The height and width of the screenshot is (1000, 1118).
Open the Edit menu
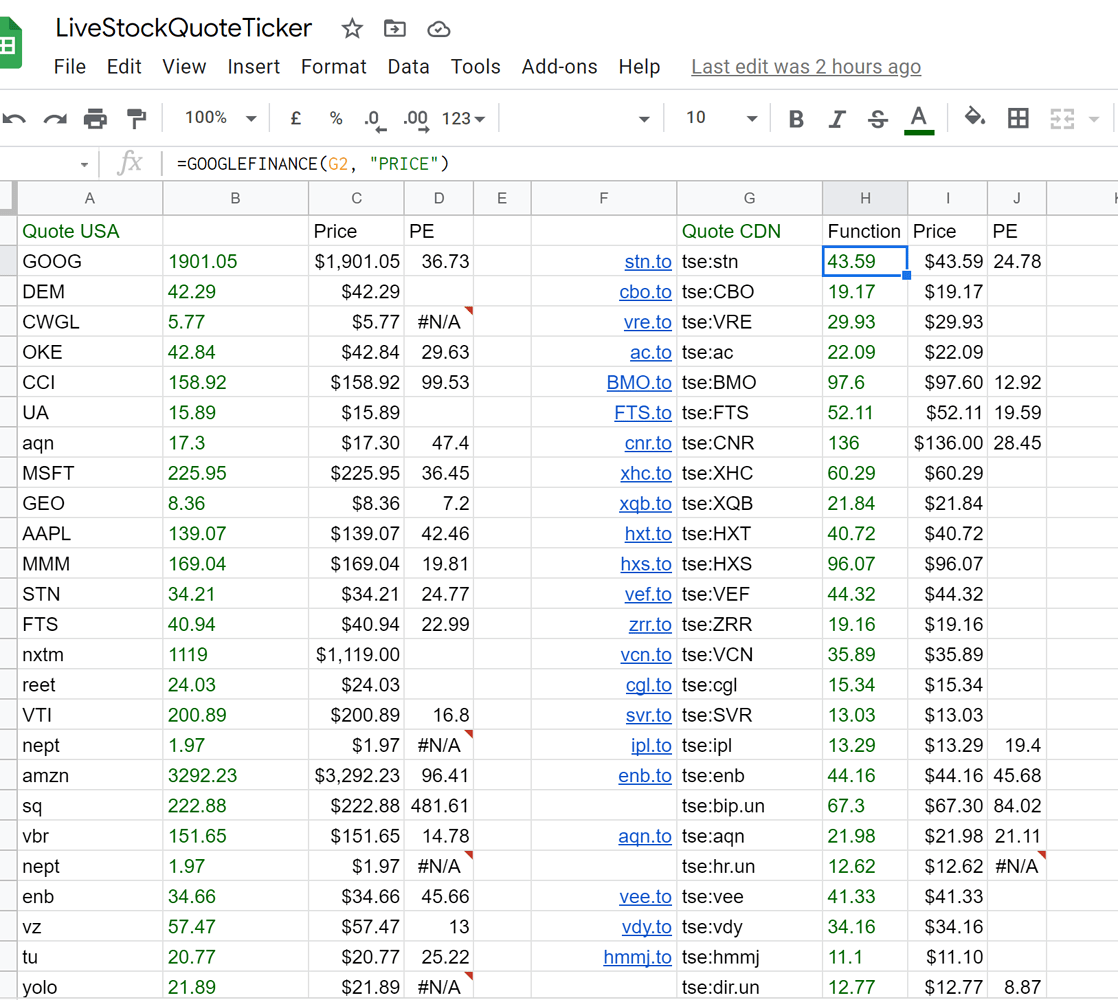pyautogui.click(x=124, y=67)
